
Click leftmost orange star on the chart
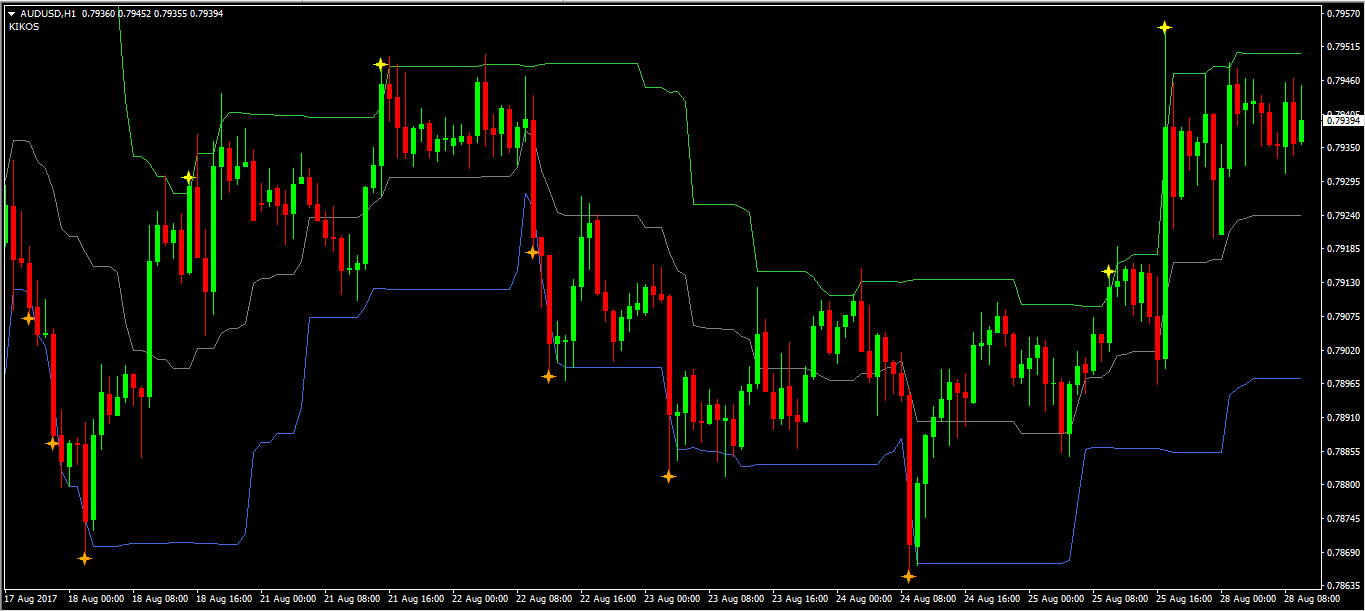point(28,318)
